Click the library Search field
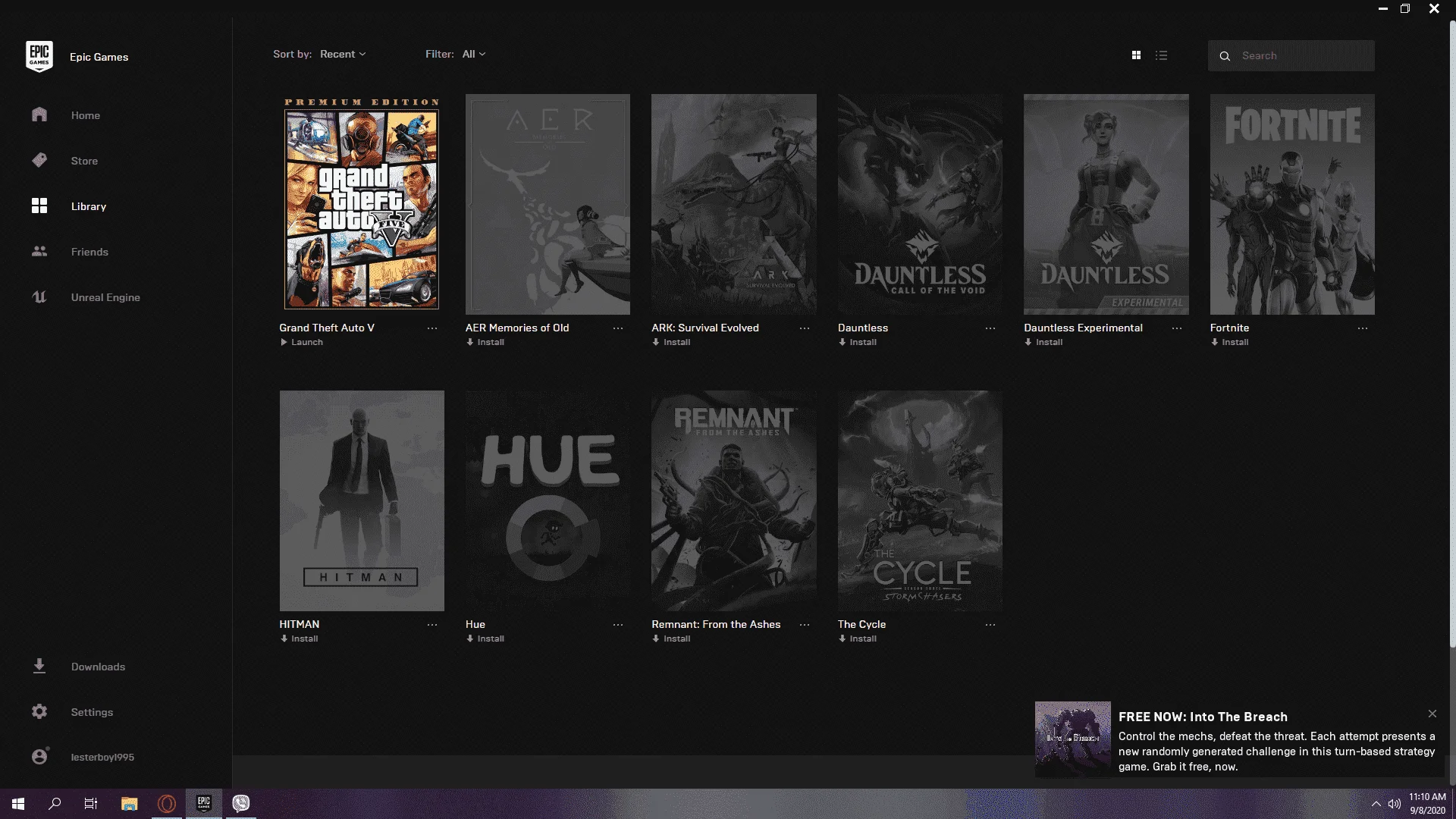Screen dimensions: 1456x819 [1291, 55]
